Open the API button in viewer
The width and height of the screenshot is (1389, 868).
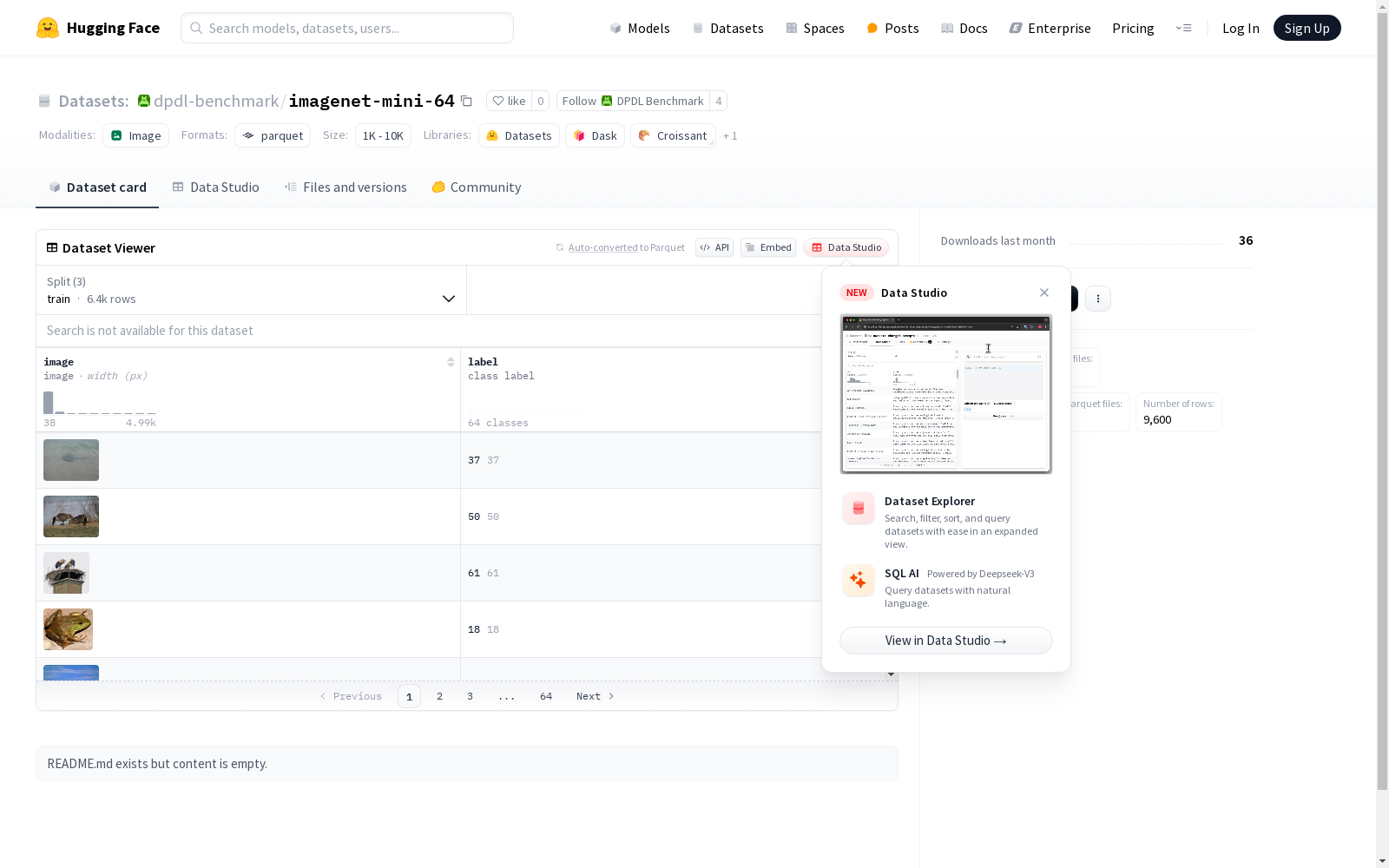tap(714, 247)
